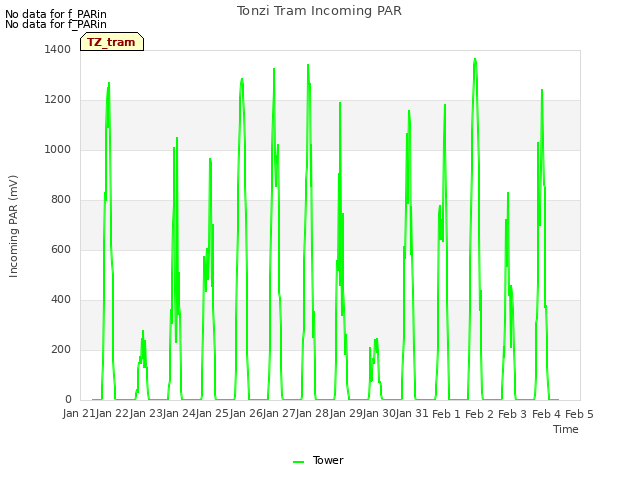The image size is (640, 480).
Task: Click the green Tower legend line swatch
Action: click(299, 462)
